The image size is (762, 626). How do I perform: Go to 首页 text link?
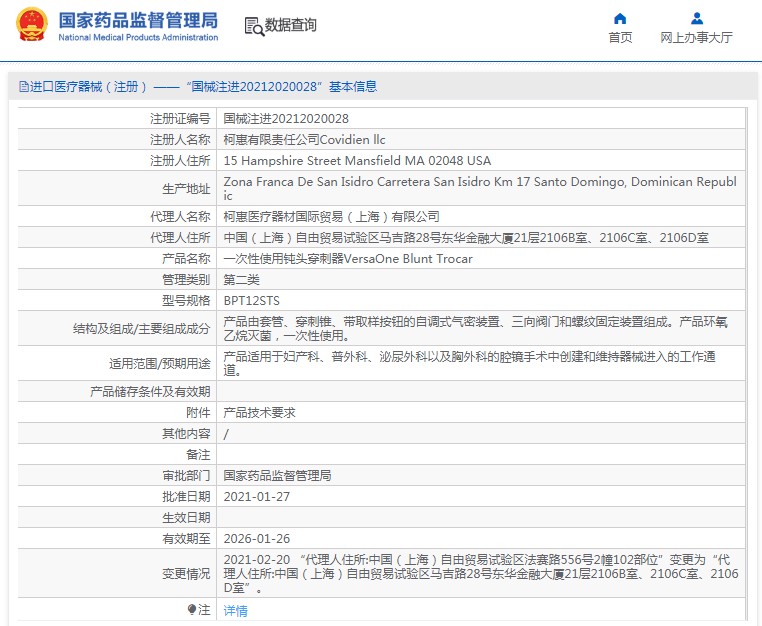(x=620, y=38)
